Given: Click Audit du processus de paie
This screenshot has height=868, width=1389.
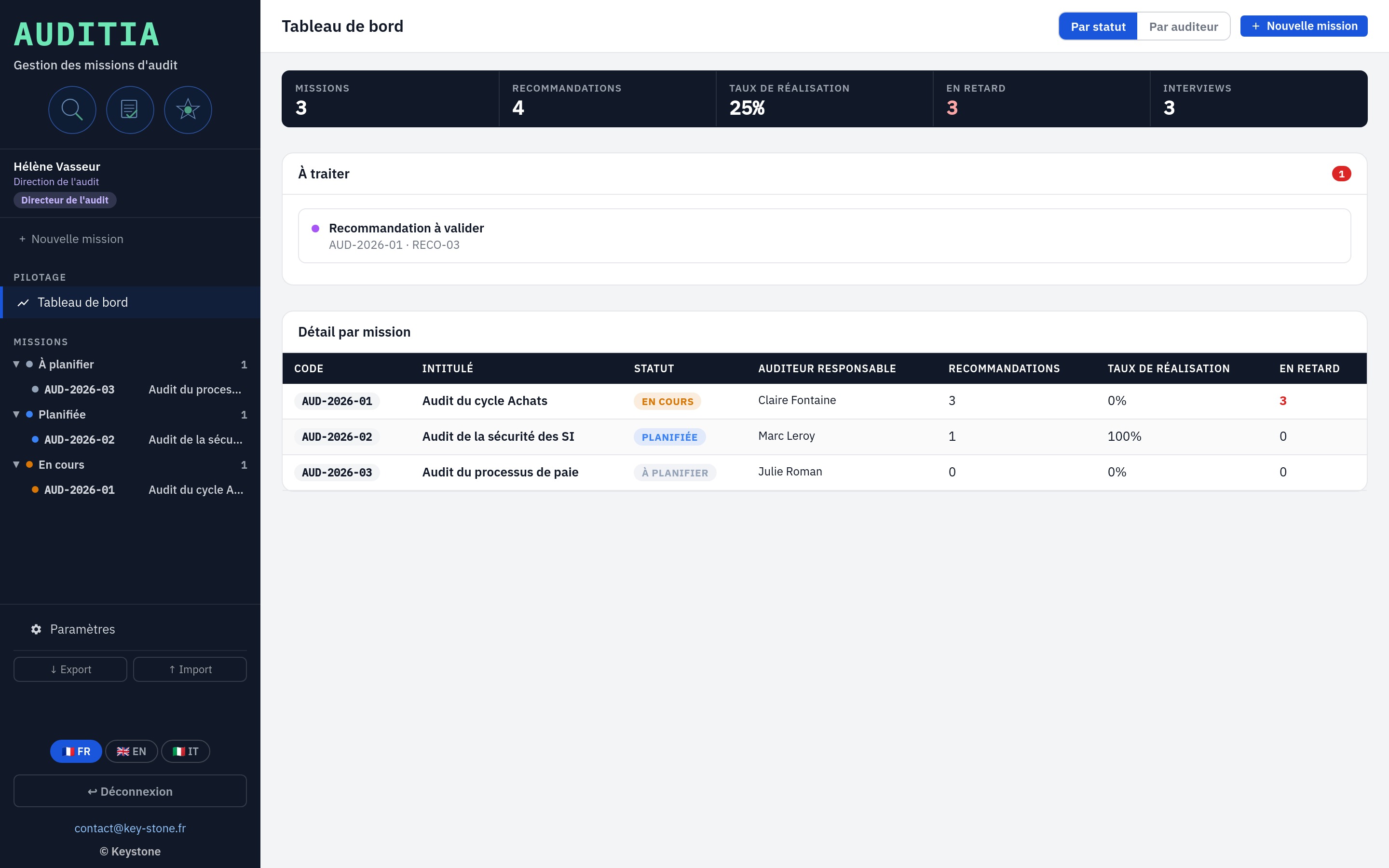Looking at the screenshot, I should click(500, 472).
